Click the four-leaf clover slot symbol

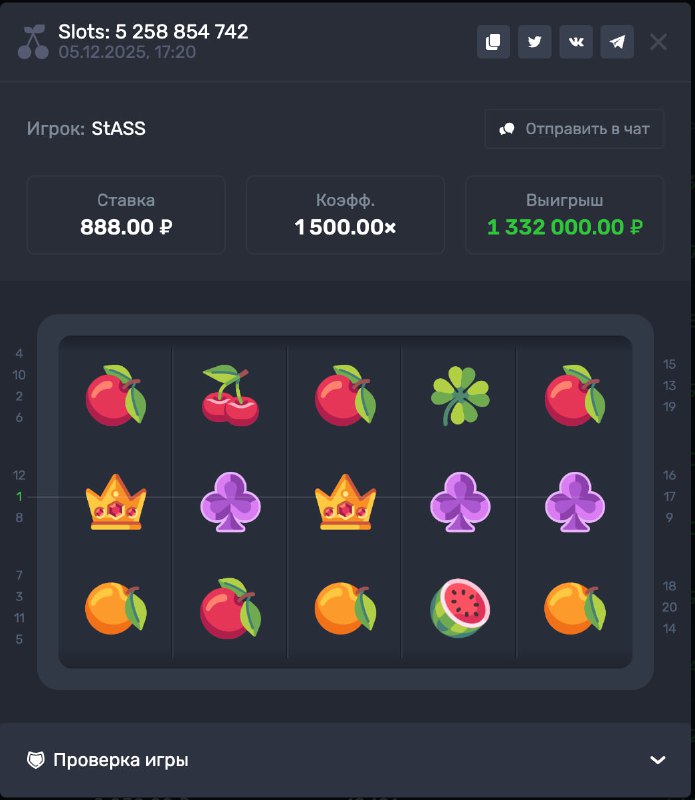click(x=459, y=396)
